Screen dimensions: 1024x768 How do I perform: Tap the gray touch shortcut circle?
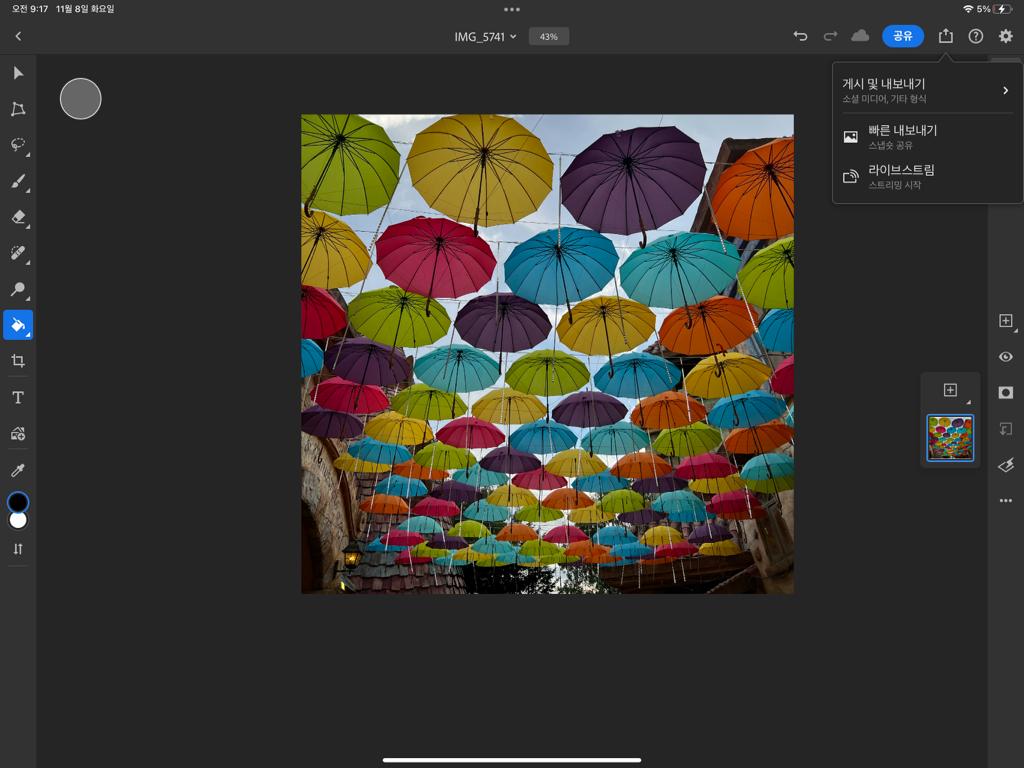tap(80, 99)
